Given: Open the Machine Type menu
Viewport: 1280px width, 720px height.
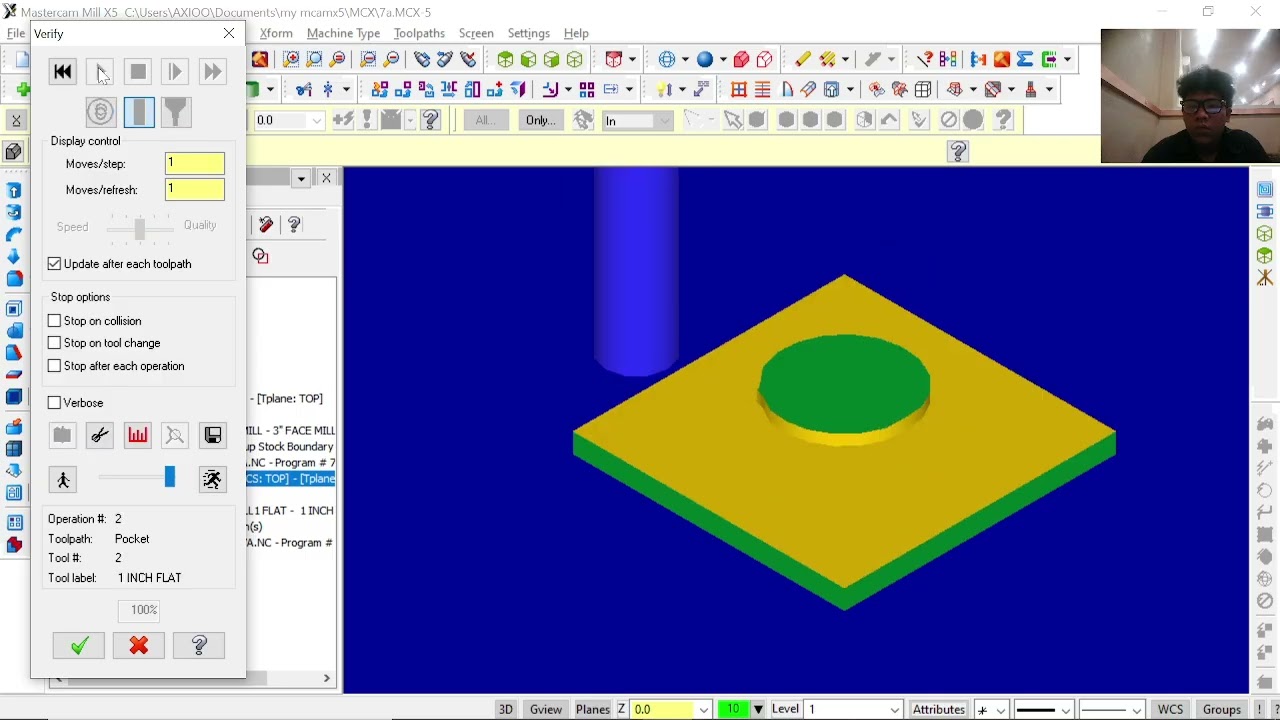Looking at the screenshot, I should pyautogui.click(x=343, y=33).
